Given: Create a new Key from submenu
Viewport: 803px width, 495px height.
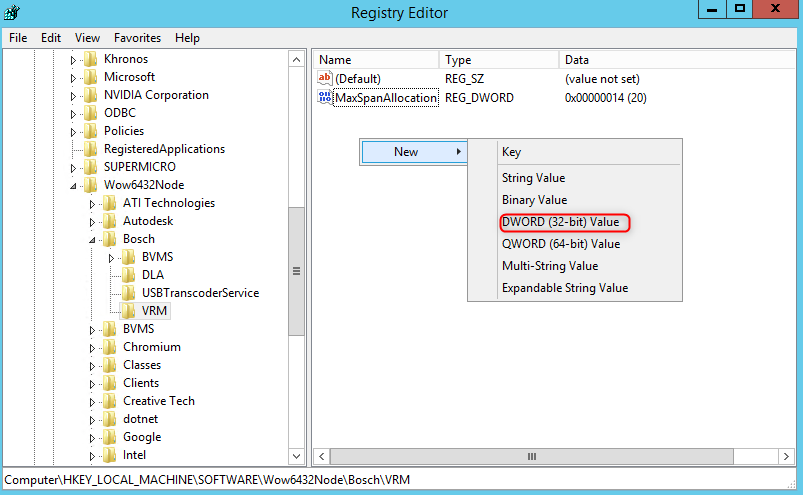Looking at the screenshot, I should 511,152.
